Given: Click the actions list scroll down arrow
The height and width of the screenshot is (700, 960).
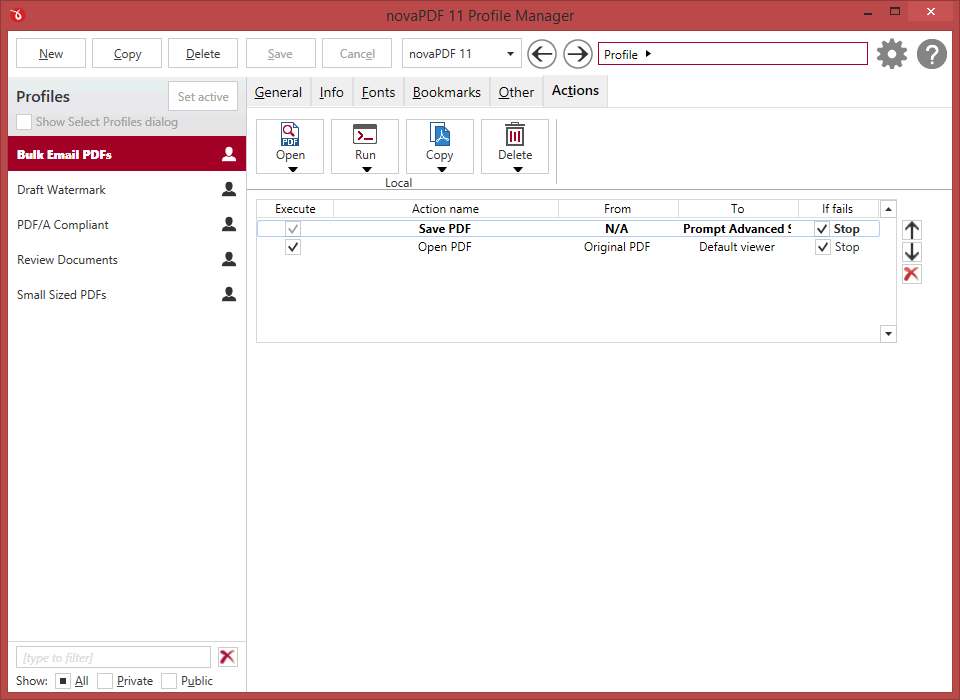Looking at the screenshot, I should coord(888,334).
